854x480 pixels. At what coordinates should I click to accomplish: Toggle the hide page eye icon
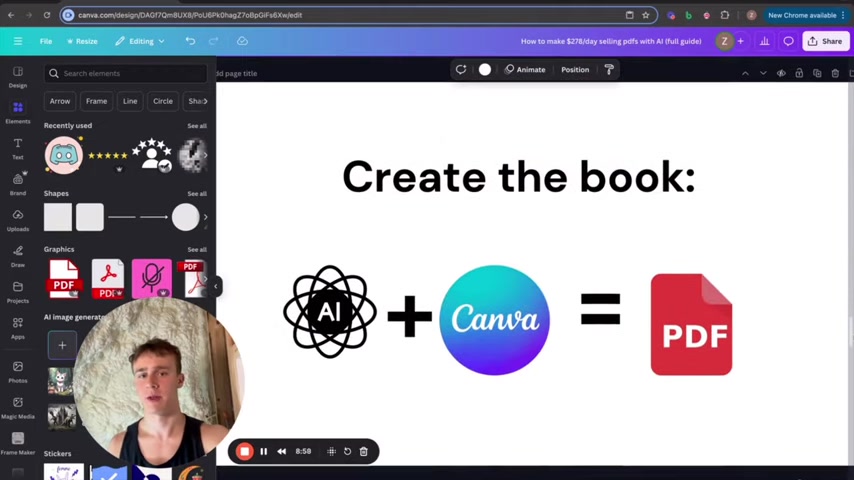pos(781,74)
